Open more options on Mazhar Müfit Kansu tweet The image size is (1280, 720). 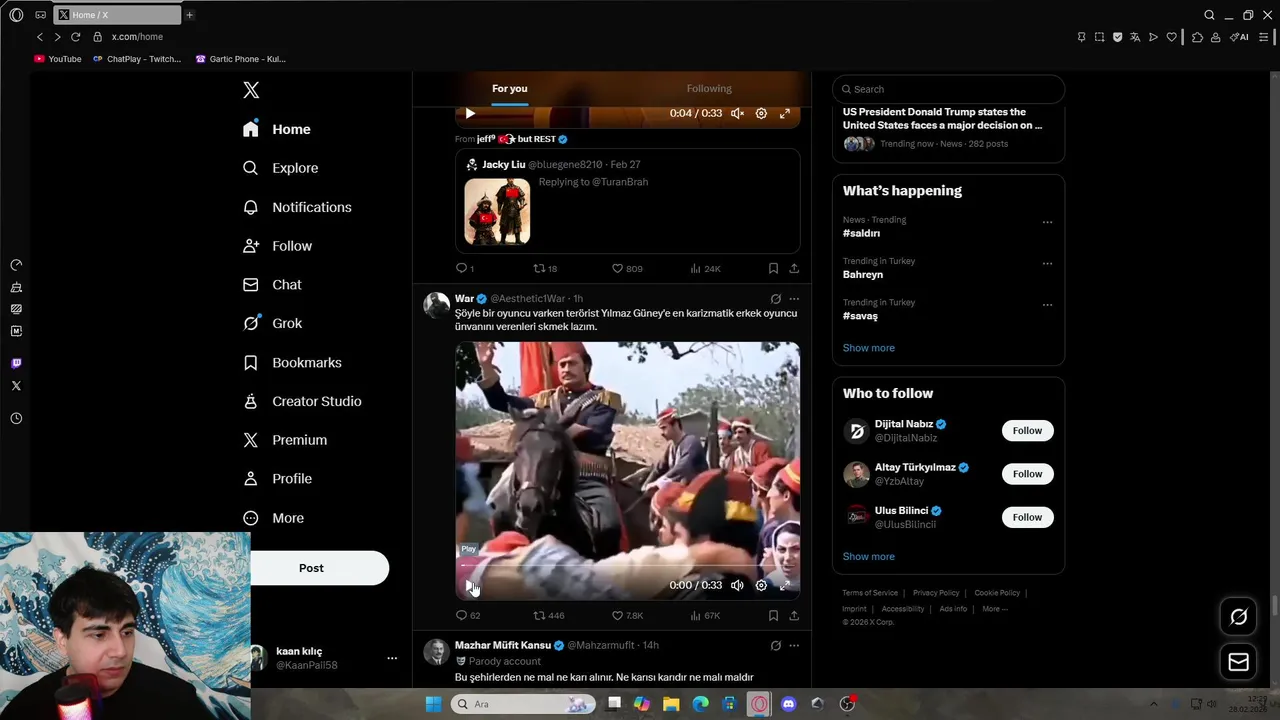(794, 645)
